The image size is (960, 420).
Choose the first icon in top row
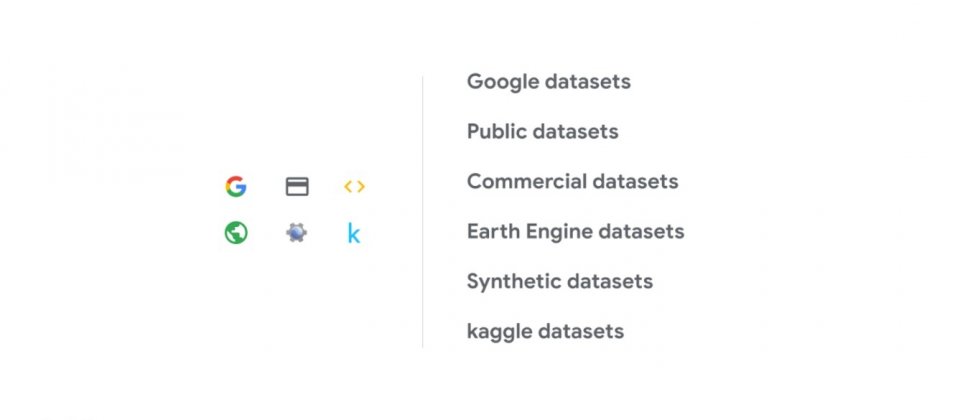click(236, 186)
